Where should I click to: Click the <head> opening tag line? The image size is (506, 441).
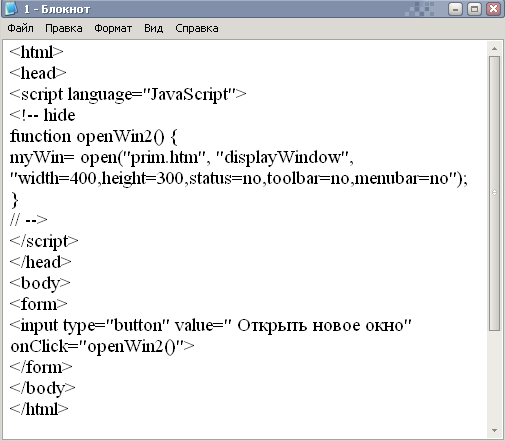click(38, 73)
